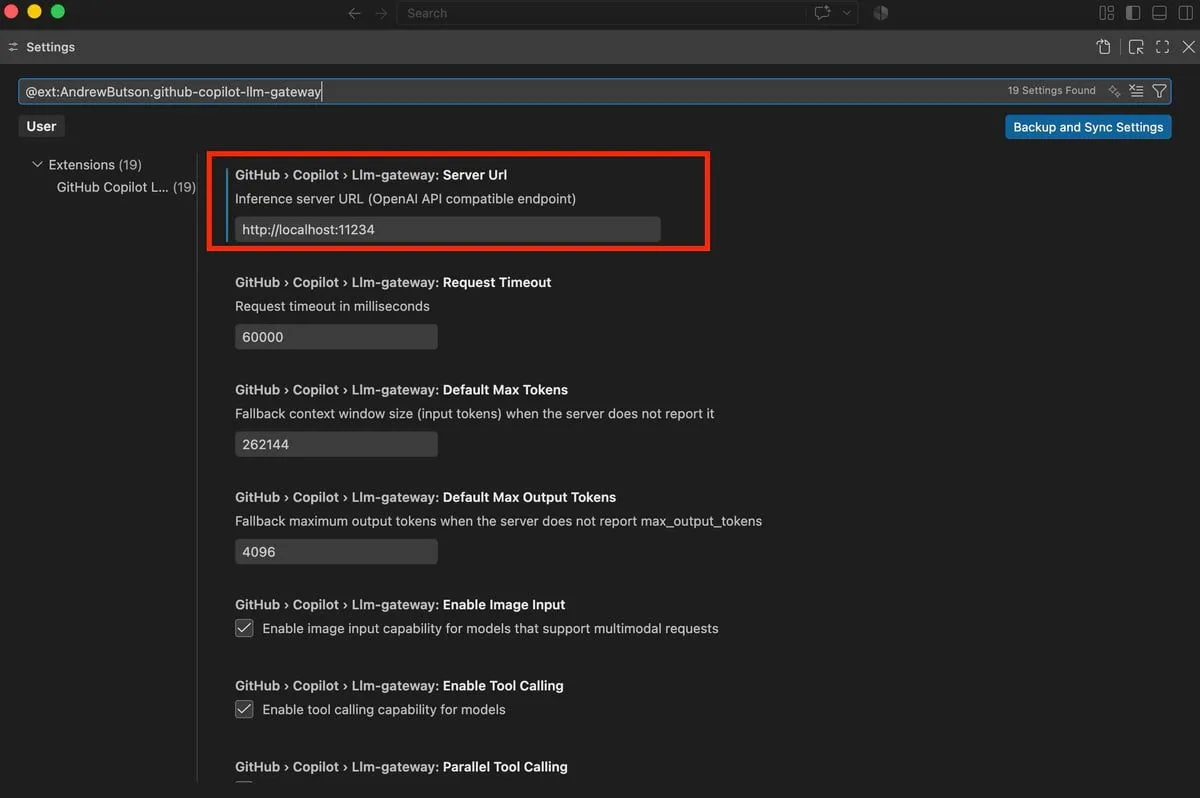Click the round agent status icon
1200x798 pixels.
point(881,13)
